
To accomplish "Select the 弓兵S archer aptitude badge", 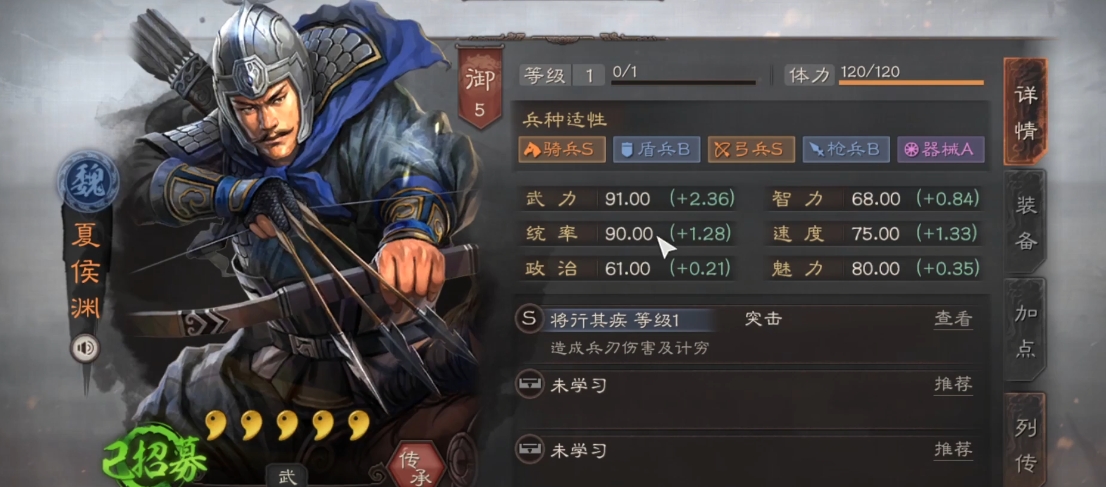I will click(x=750, y=150).
